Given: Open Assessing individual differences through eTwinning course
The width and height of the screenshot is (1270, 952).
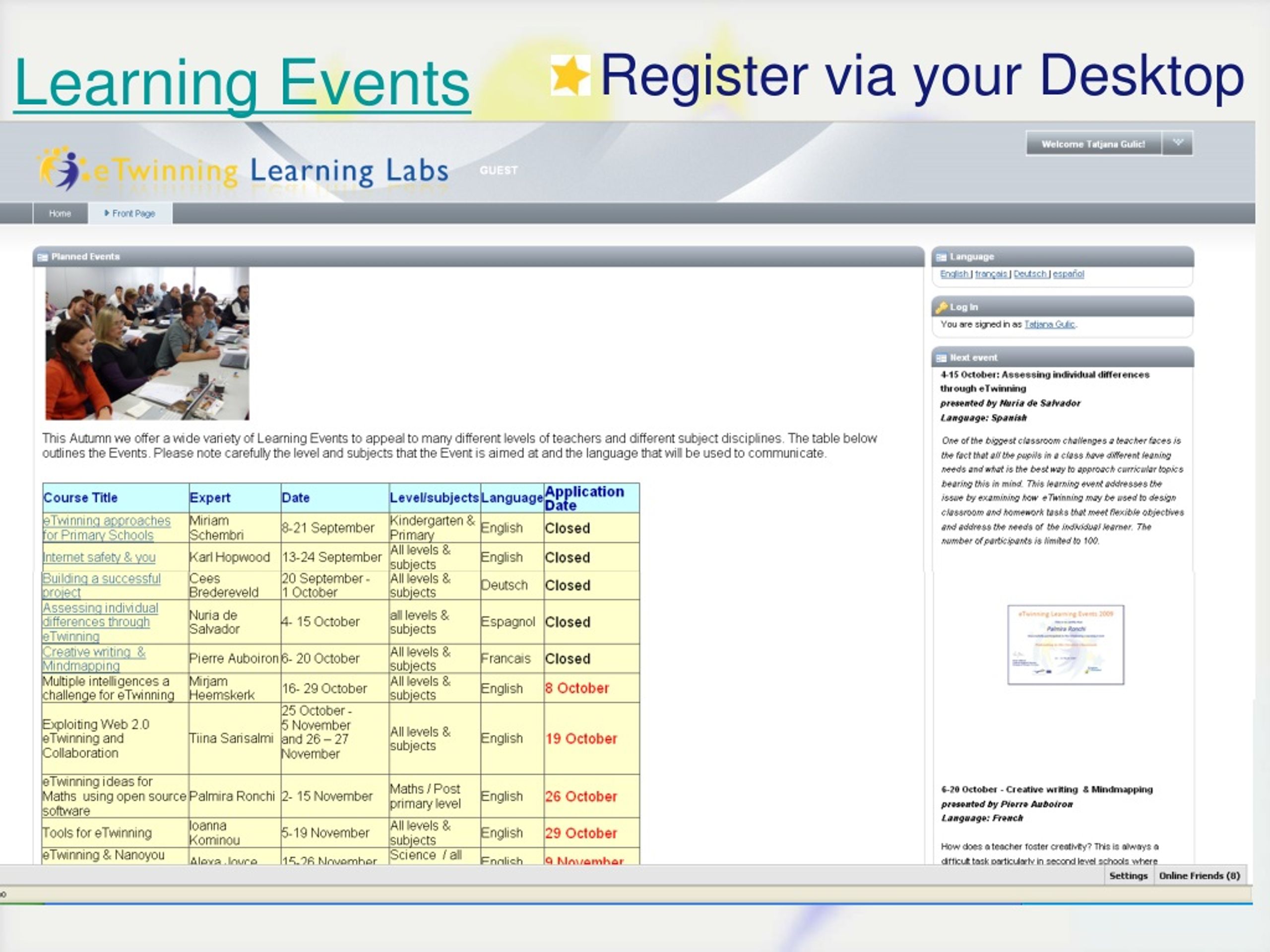Looking at the screenshot, I should [x=101, y=622].
